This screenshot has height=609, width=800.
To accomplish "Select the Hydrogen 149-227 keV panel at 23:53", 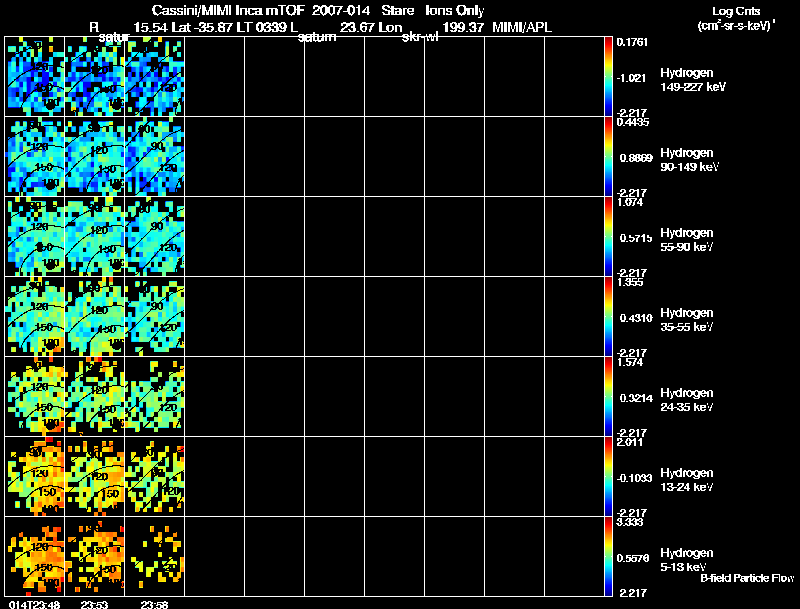I will click(x=94, y=77).
